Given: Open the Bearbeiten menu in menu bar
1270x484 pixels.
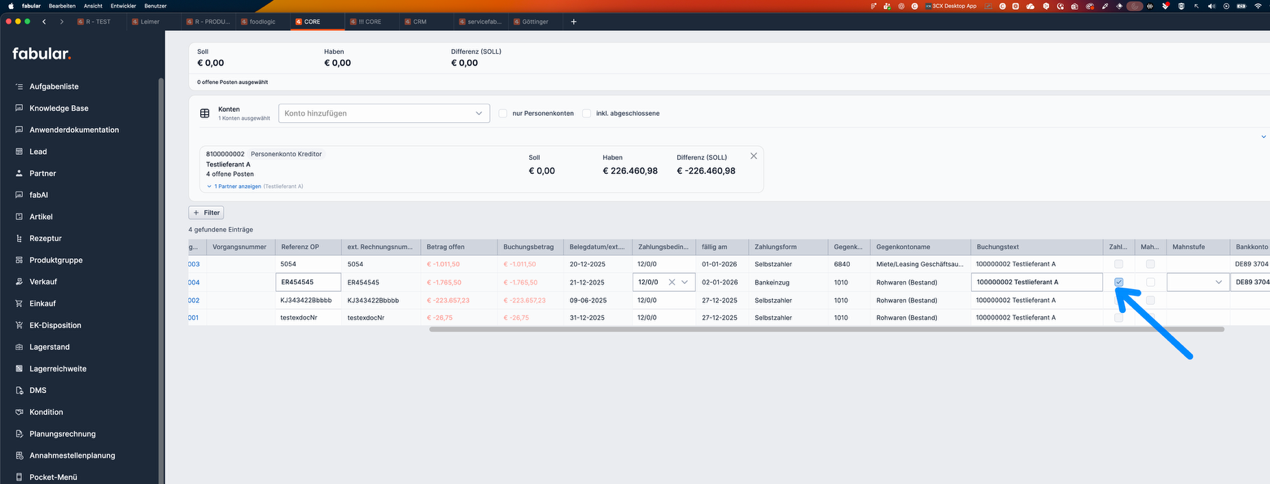Looking at the screenshot, I should (62, 6).
